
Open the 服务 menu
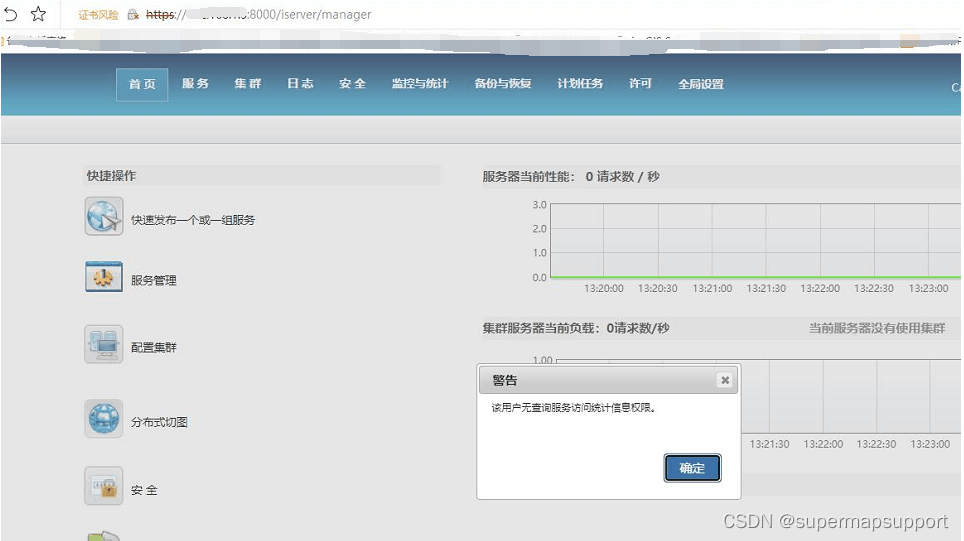point(195,84)
